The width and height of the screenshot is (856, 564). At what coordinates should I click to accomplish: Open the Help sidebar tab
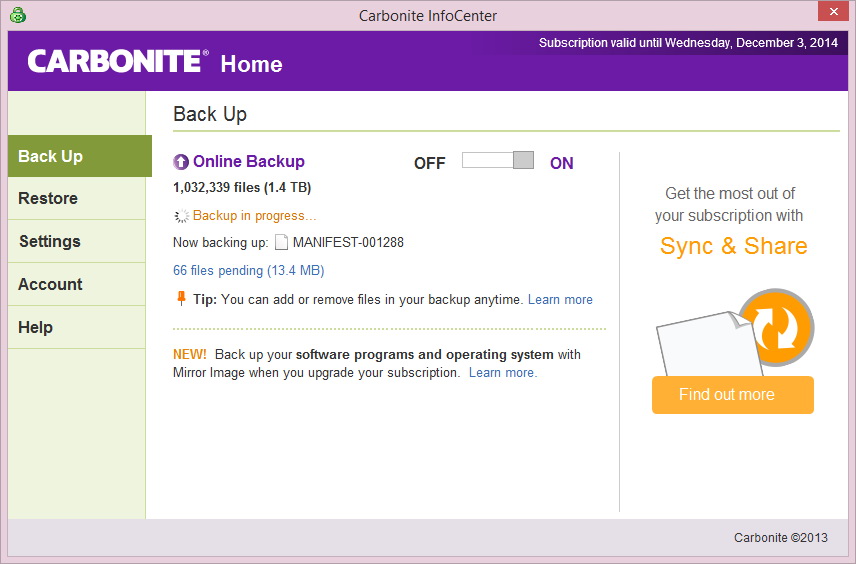point(77,328)
